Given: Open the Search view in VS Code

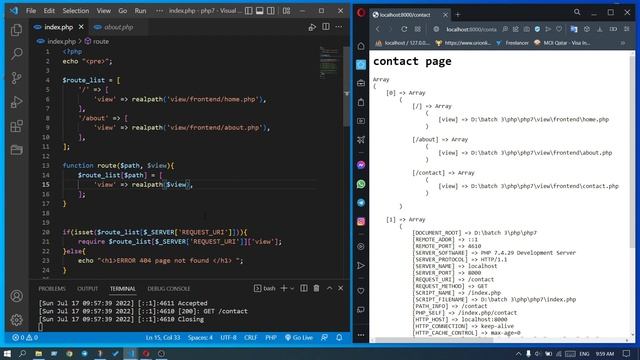Looking at the screenshot, I should click(x=16, y=53).
